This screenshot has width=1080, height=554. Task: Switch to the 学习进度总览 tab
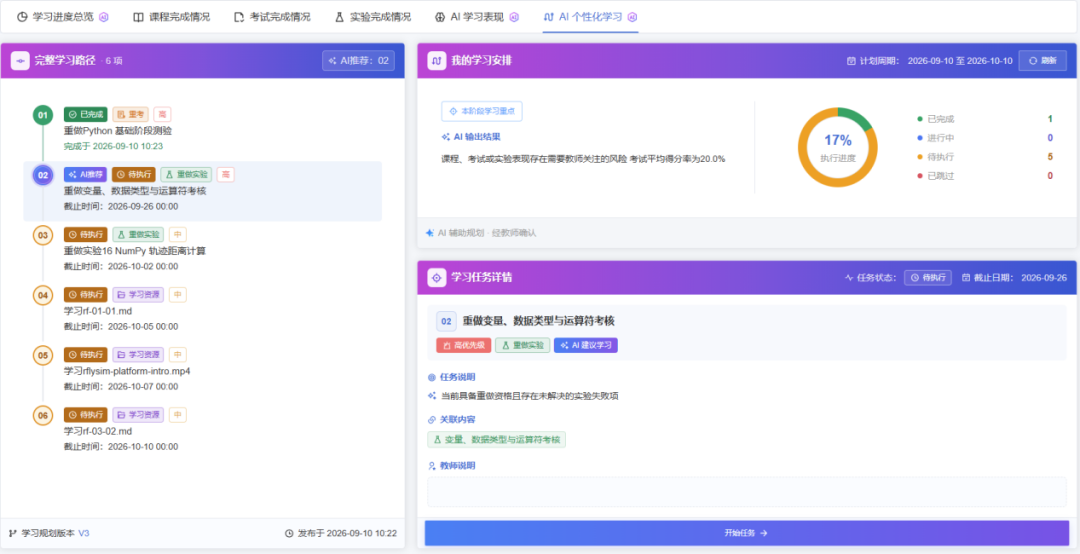pyautogui.click(x=63, y=17)
